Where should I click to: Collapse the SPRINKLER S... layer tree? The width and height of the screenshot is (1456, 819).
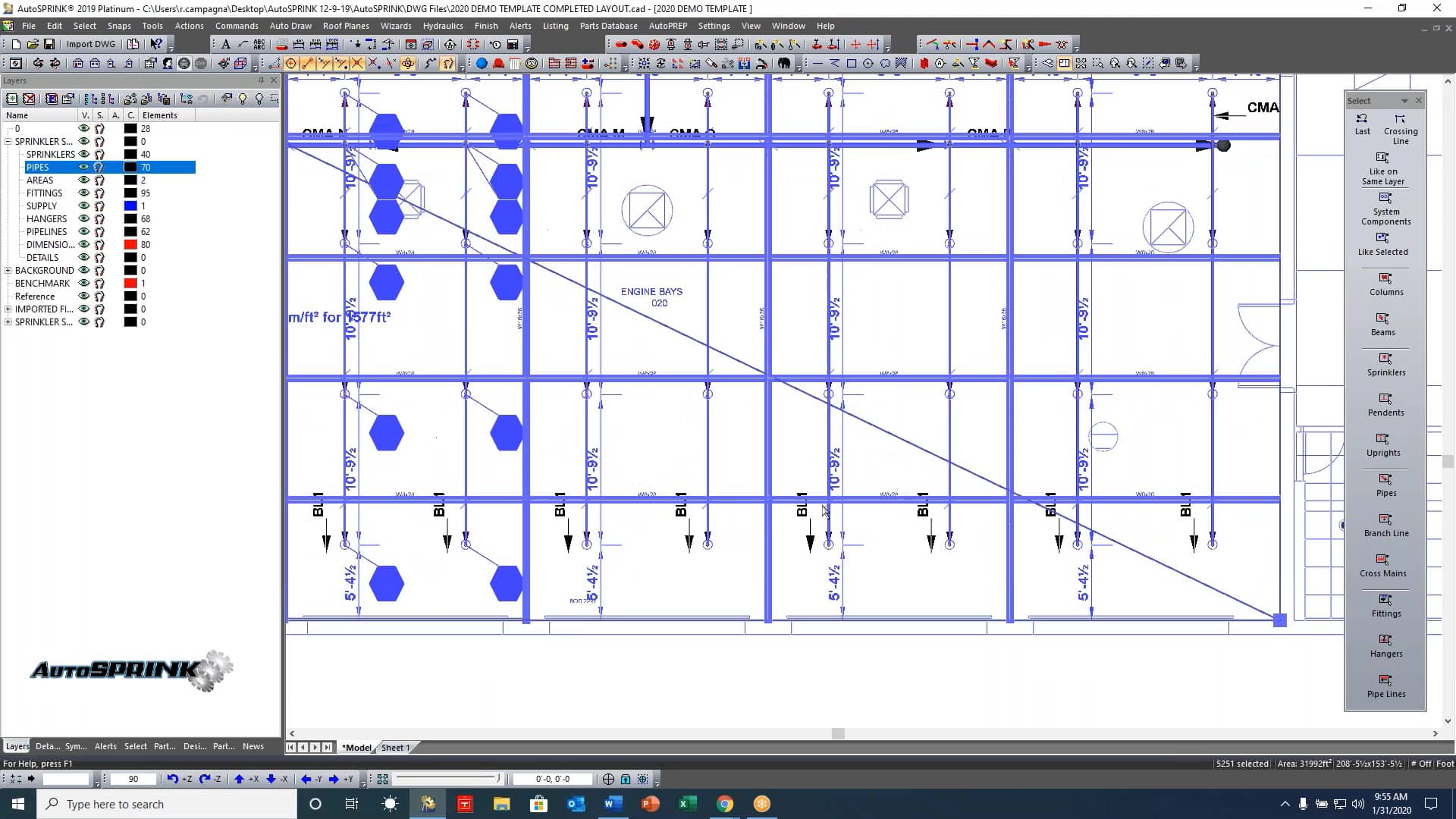coord(8,142)
